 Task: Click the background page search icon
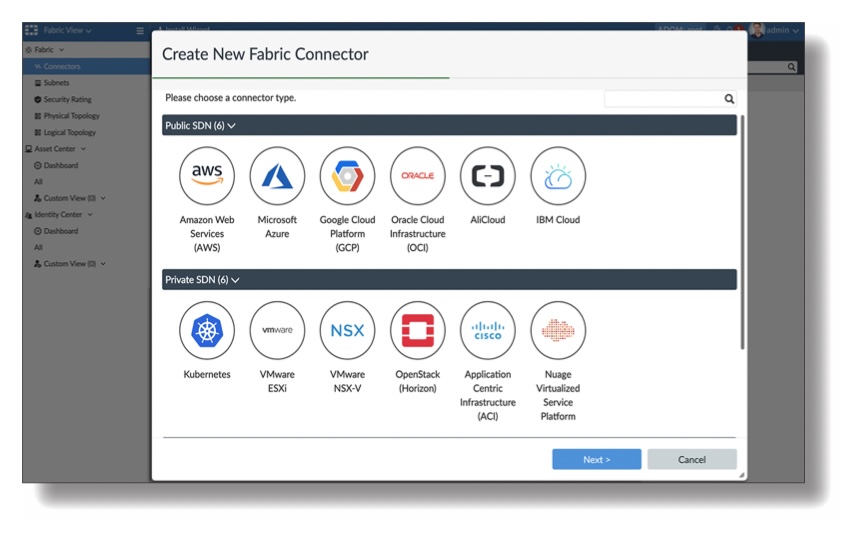pos(791,67)
